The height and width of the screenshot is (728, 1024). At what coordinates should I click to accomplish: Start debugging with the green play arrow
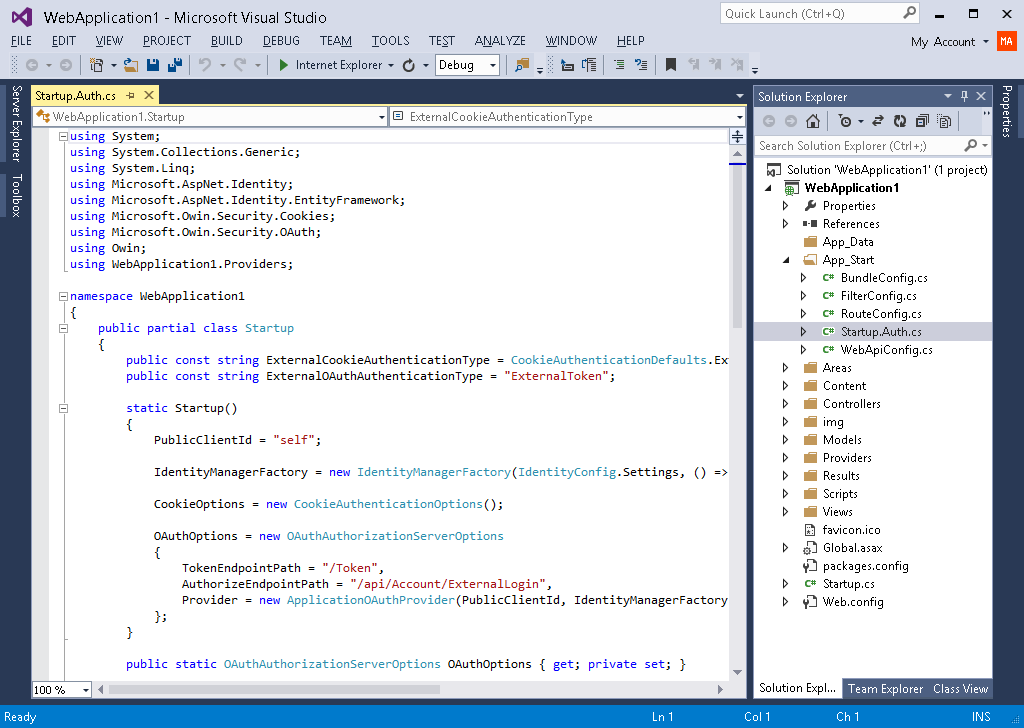(x=284, y=65)
